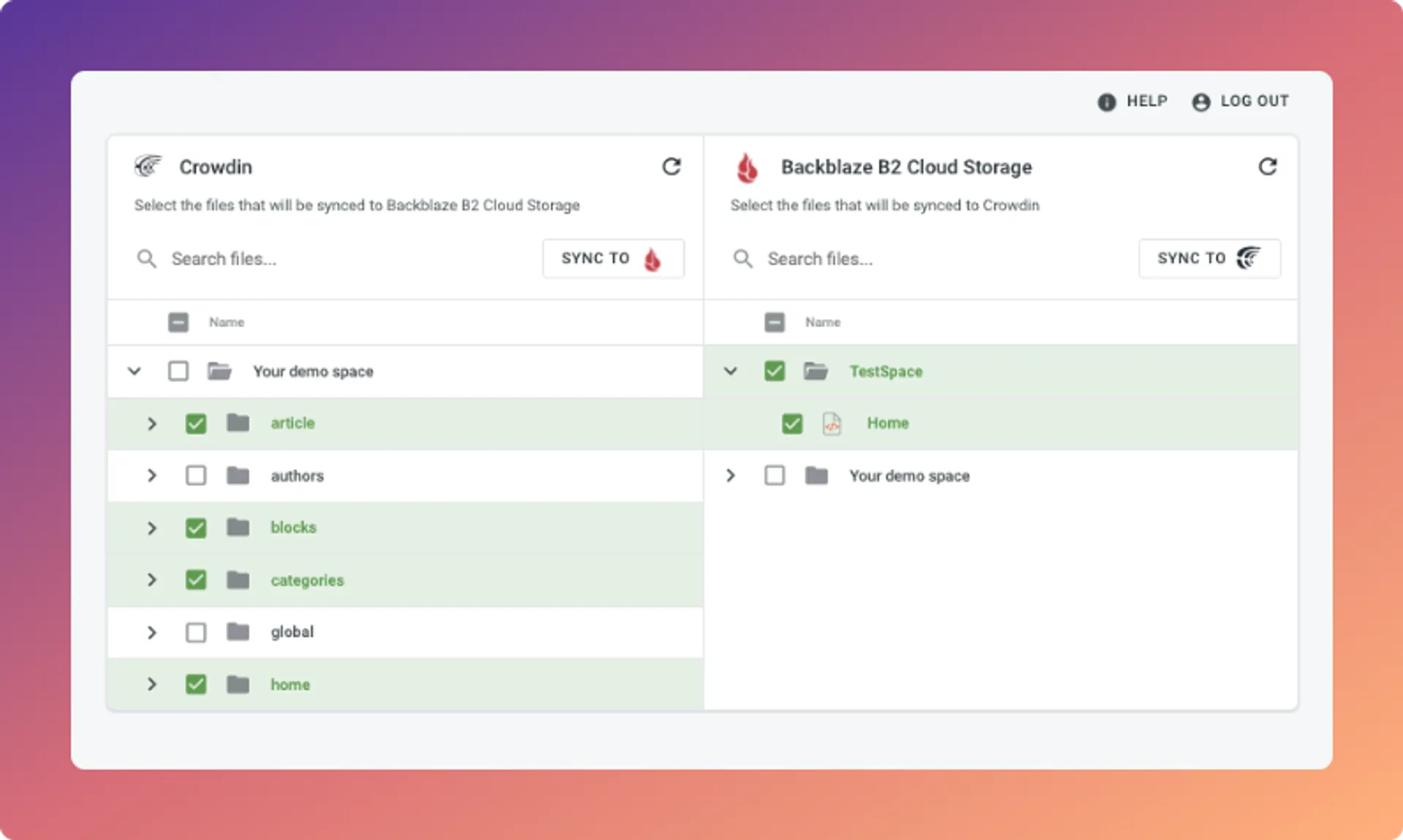Check Backblaze Your demo space checkbox
1403x840 pixels.
coord(775,476)
